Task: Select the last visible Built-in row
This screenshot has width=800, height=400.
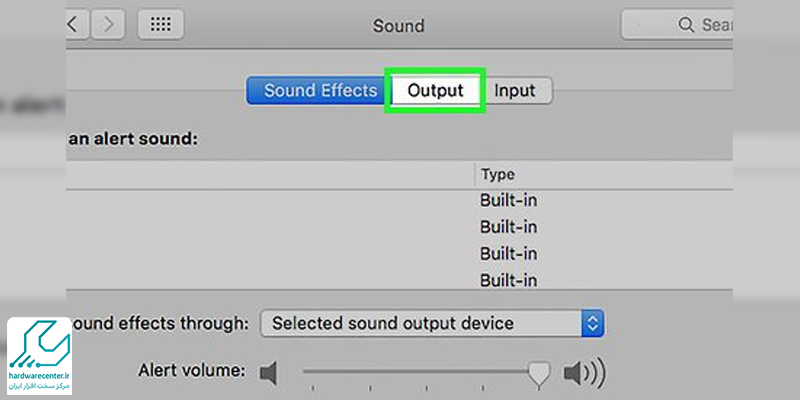Action: pyautogui.click(x=399, y=280)
